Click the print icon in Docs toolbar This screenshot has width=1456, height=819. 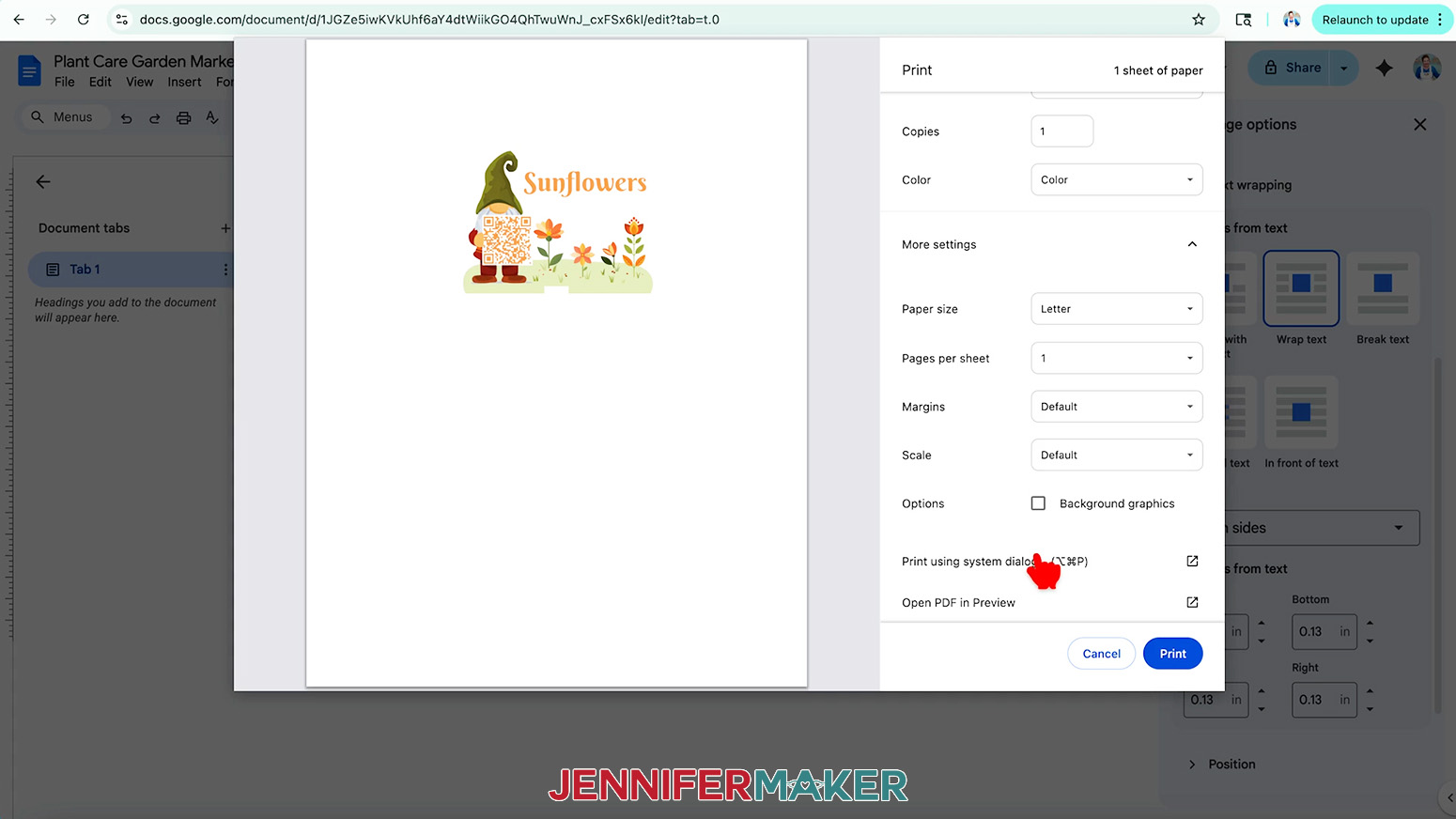coord(184,117)
